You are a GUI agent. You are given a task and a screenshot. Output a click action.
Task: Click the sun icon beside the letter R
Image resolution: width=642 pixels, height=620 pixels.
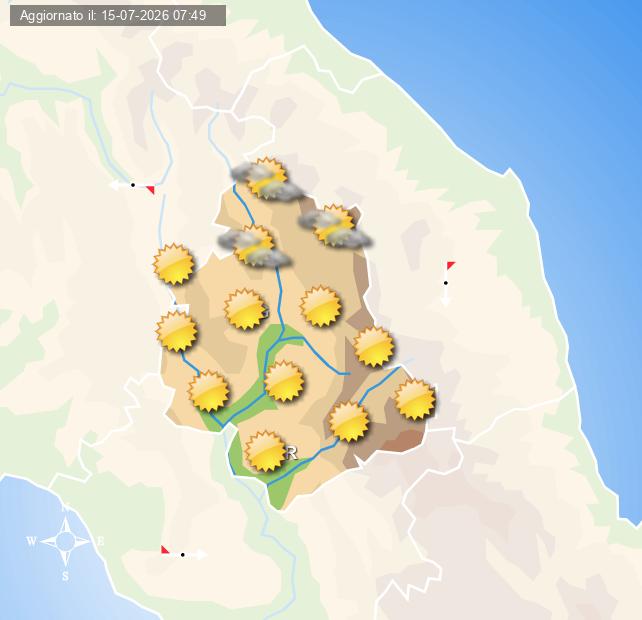tap(265, 451)
